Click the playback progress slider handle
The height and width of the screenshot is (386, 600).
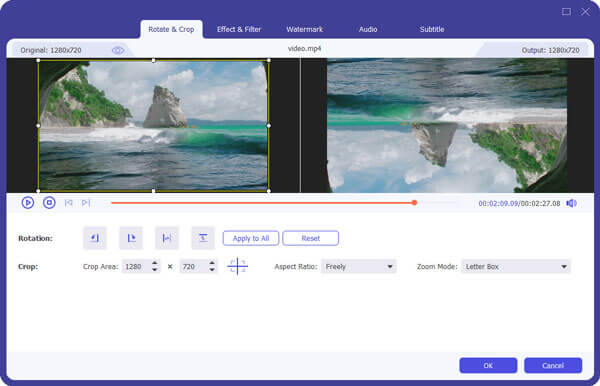pyautogui.click(x=414, y=203)
